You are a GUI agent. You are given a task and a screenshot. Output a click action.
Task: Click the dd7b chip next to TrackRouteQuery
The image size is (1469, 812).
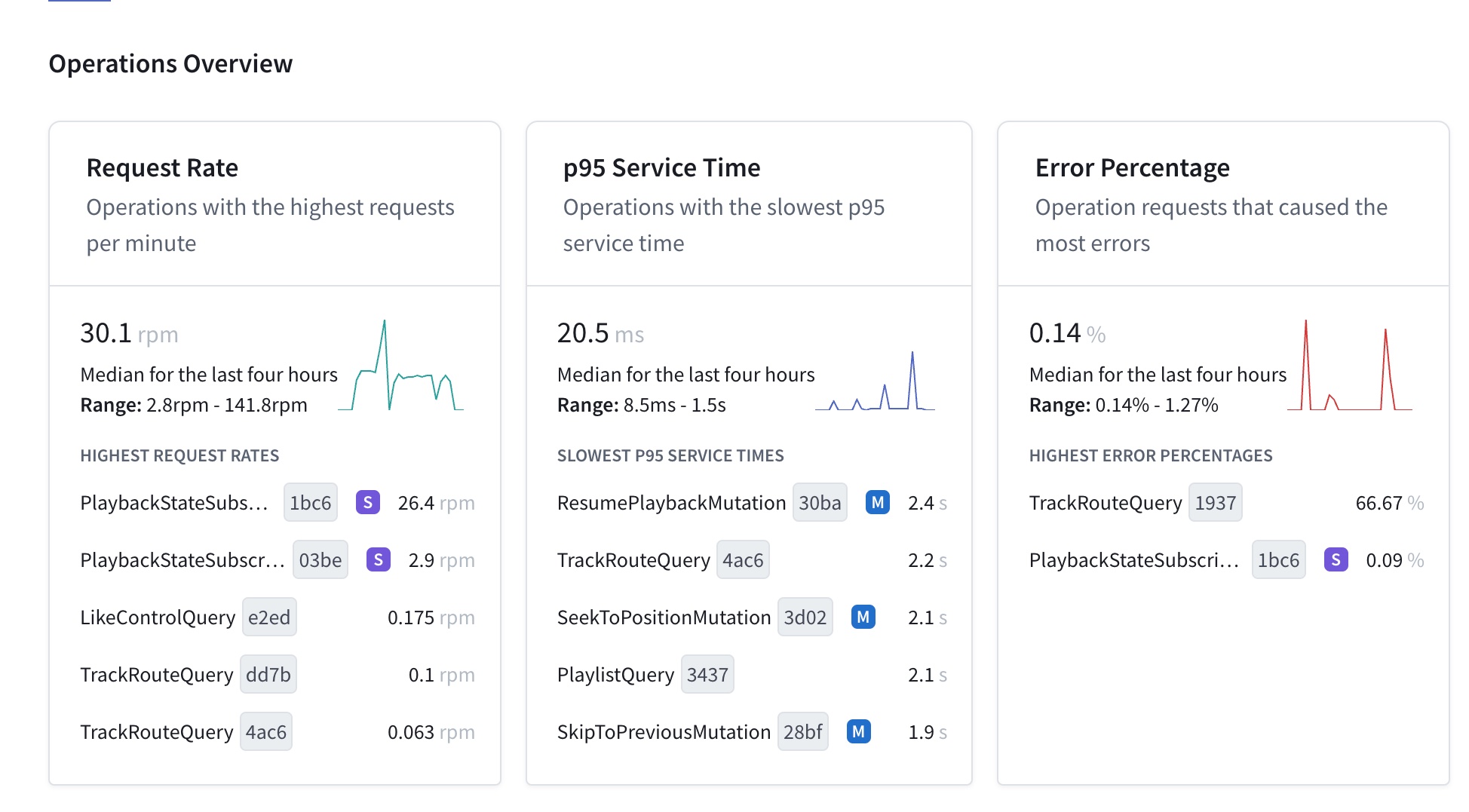(268, 674)
